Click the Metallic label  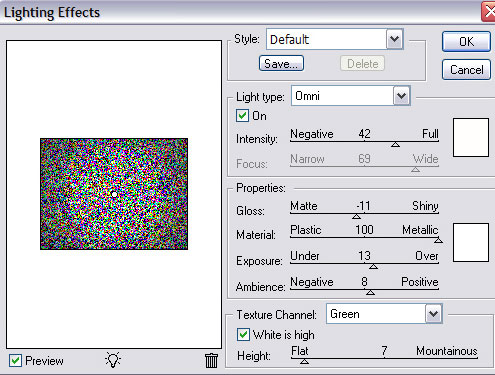[x=420, y=230]
